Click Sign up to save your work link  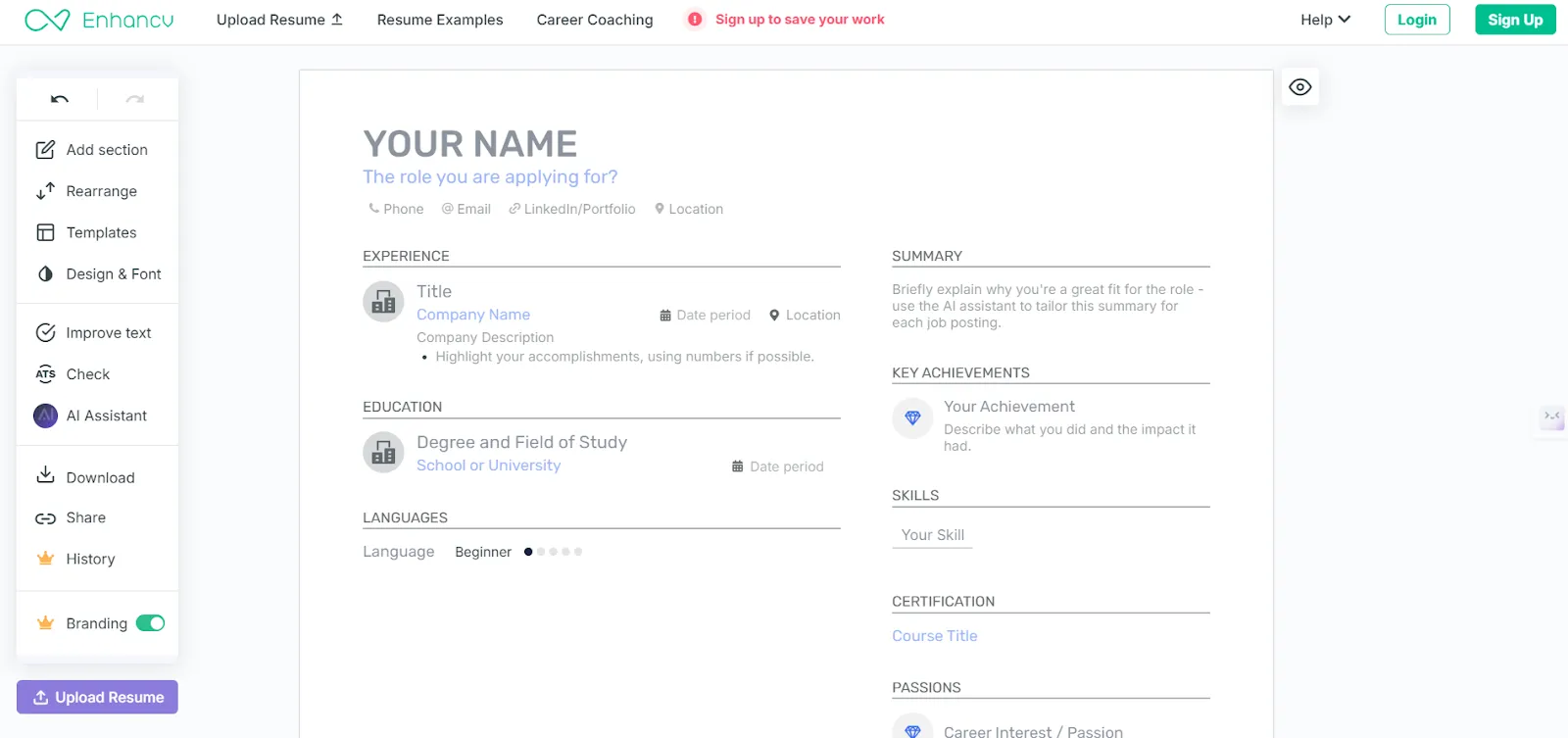pyautogui.click(x=800, y=20)
